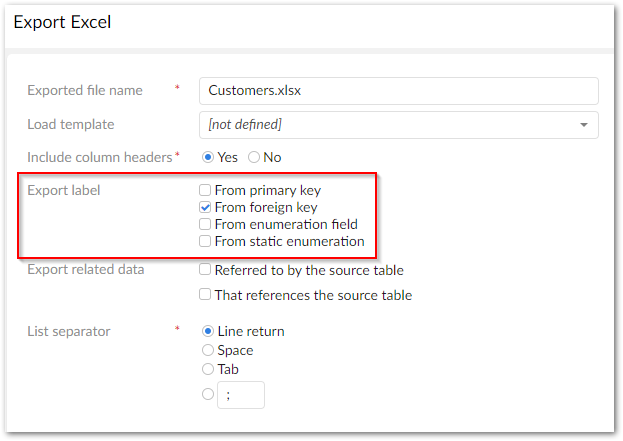The width and height of the screenshot is (623, 441).
Task: Check From static enumeration option
Action: [205, 242]
